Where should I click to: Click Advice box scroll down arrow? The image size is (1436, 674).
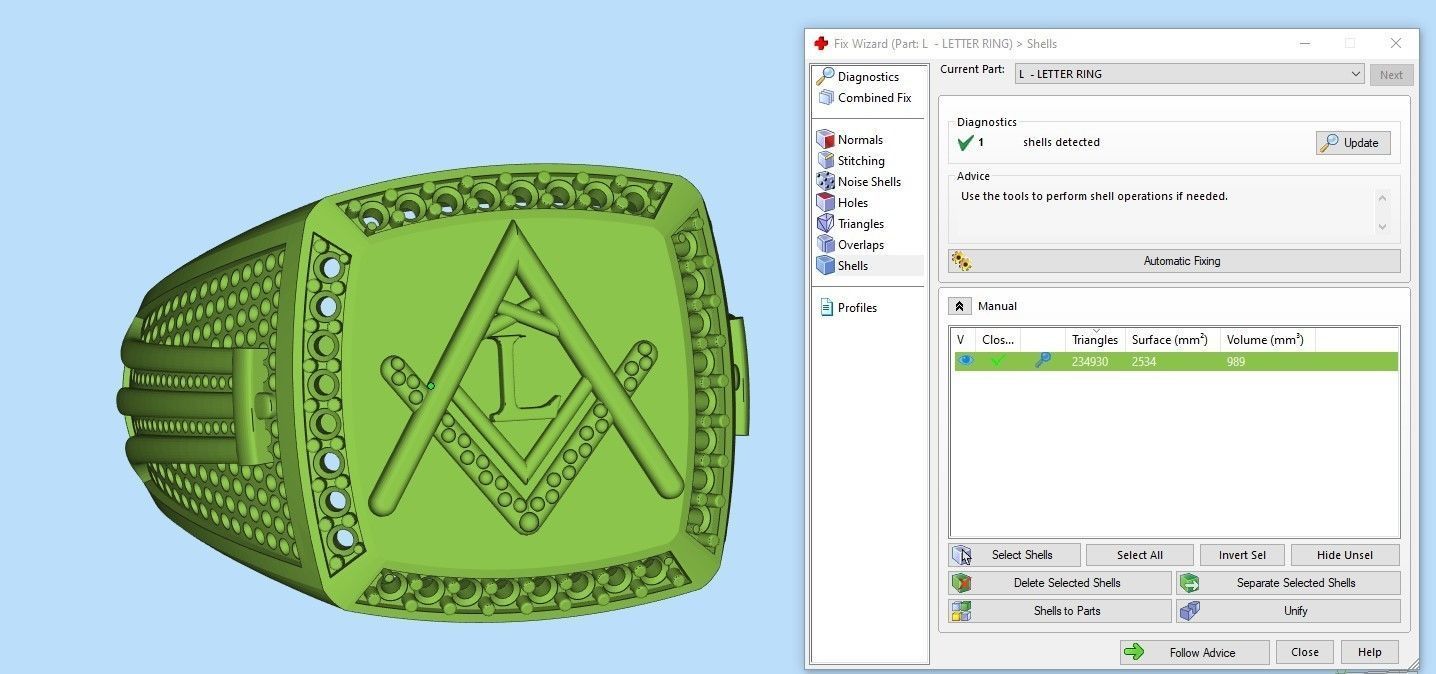pyautogui.click(x=1382, y=227)
